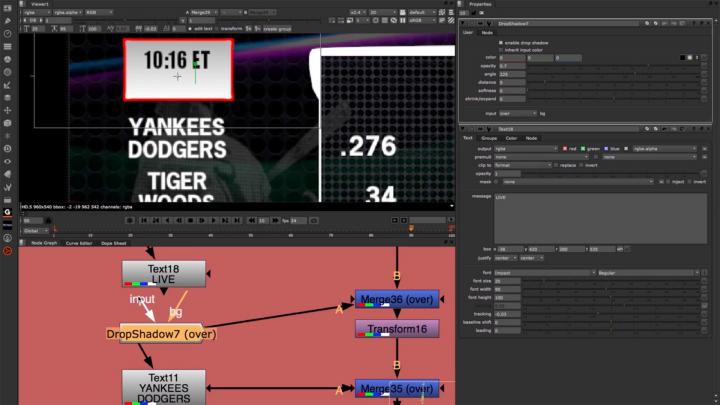Open the viewer rgba channel dropdown
This screenshot has height=405, width=720.
coord(37,12)
